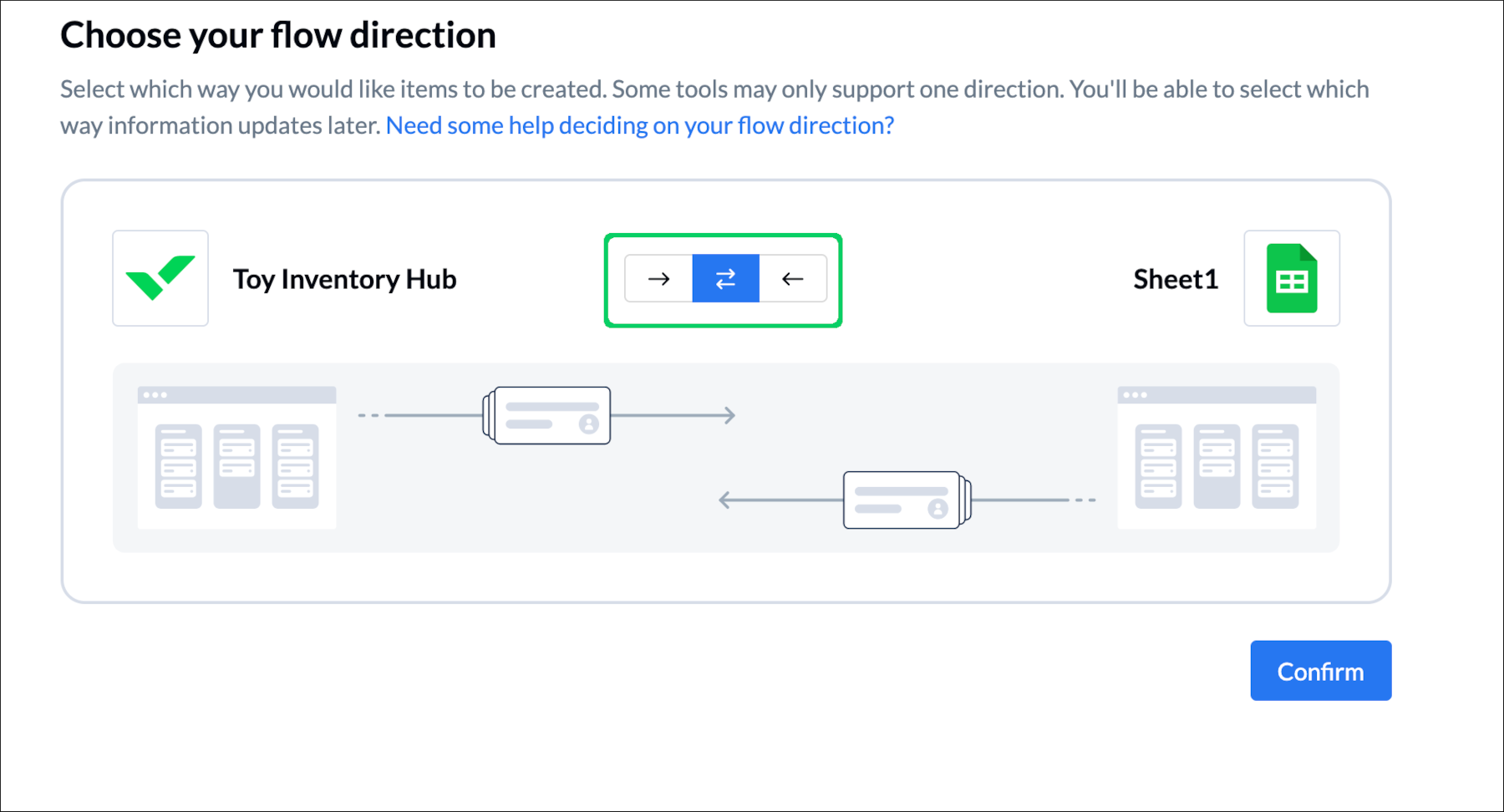The width and height of the screenshot is (1504, 812).
Task: Click the right board illustration thumbnail
Action: (x=1217, y=457)
